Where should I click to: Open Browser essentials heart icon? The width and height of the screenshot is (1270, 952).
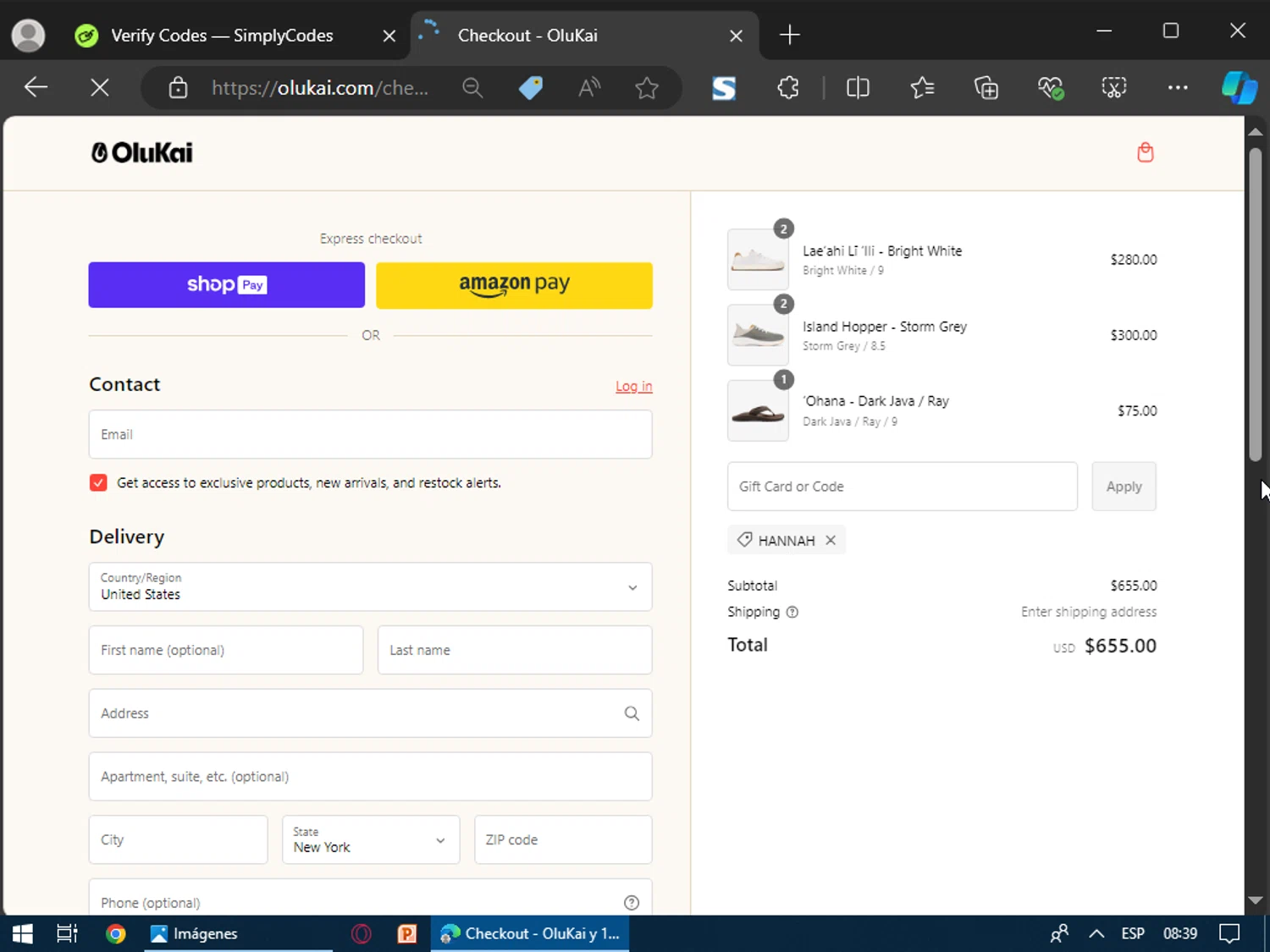(1051, 87)
